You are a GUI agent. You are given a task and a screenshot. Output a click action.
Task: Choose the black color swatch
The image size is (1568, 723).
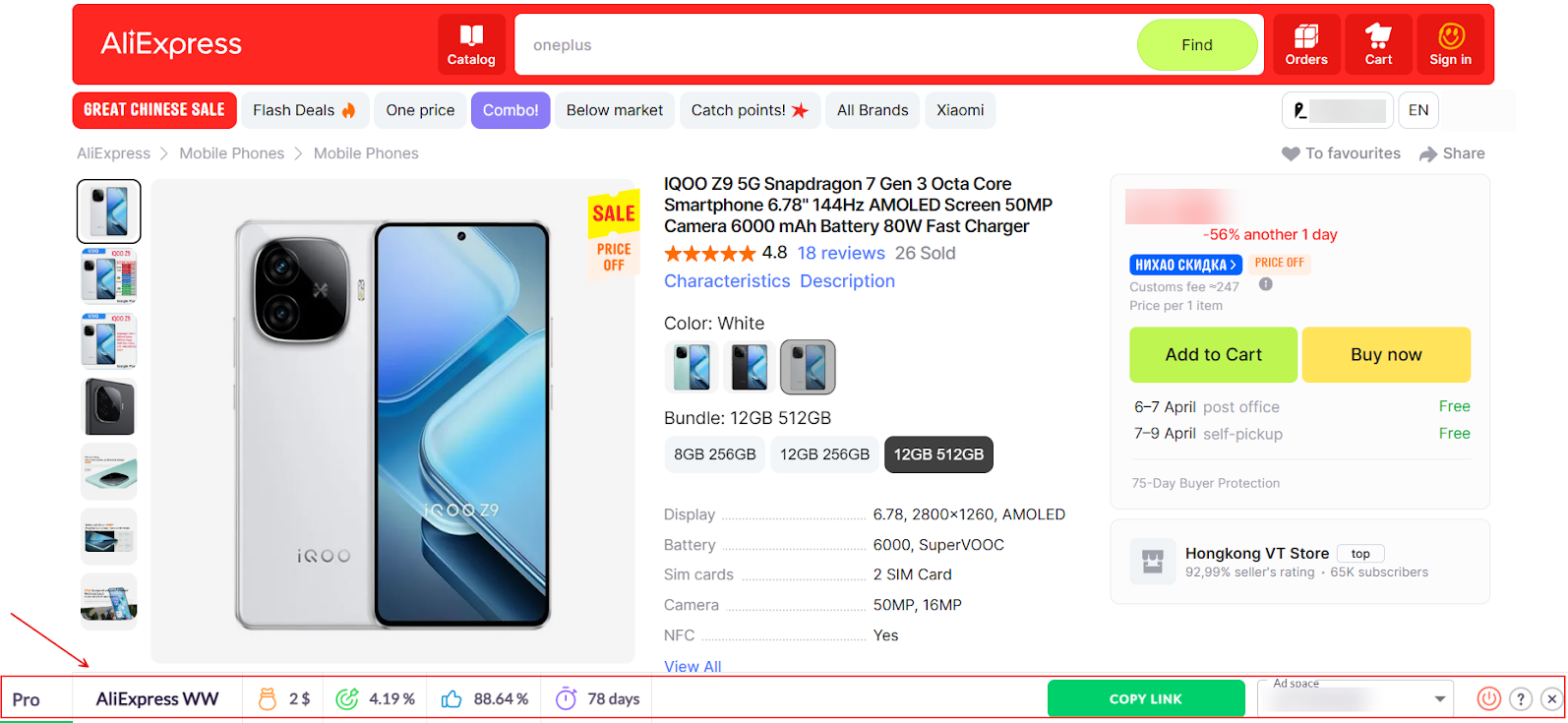point(750,367)
